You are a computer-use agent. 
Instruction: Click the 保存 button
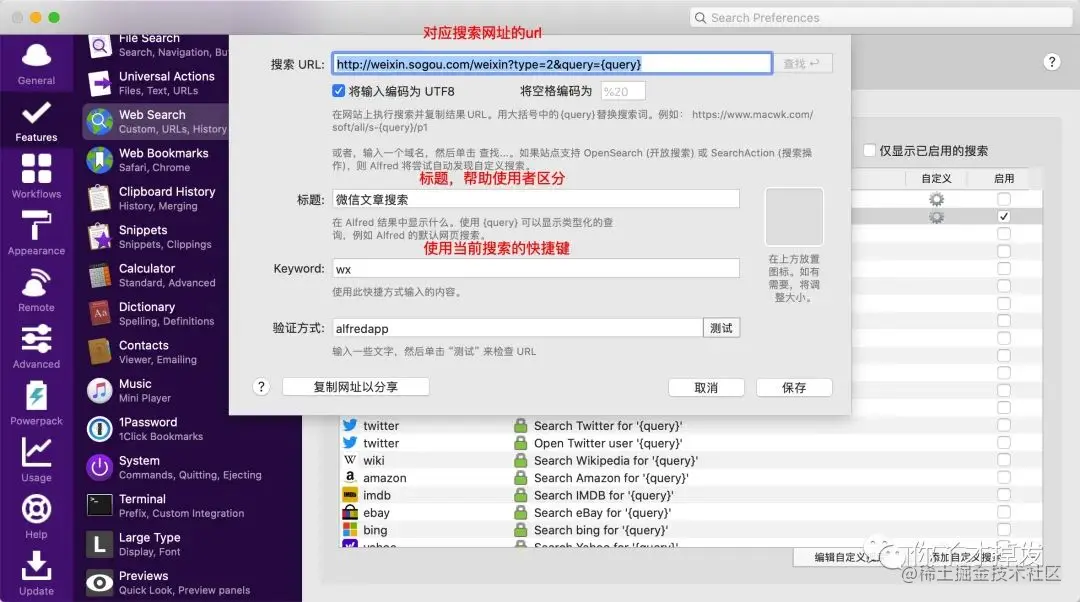pos(794,387)
